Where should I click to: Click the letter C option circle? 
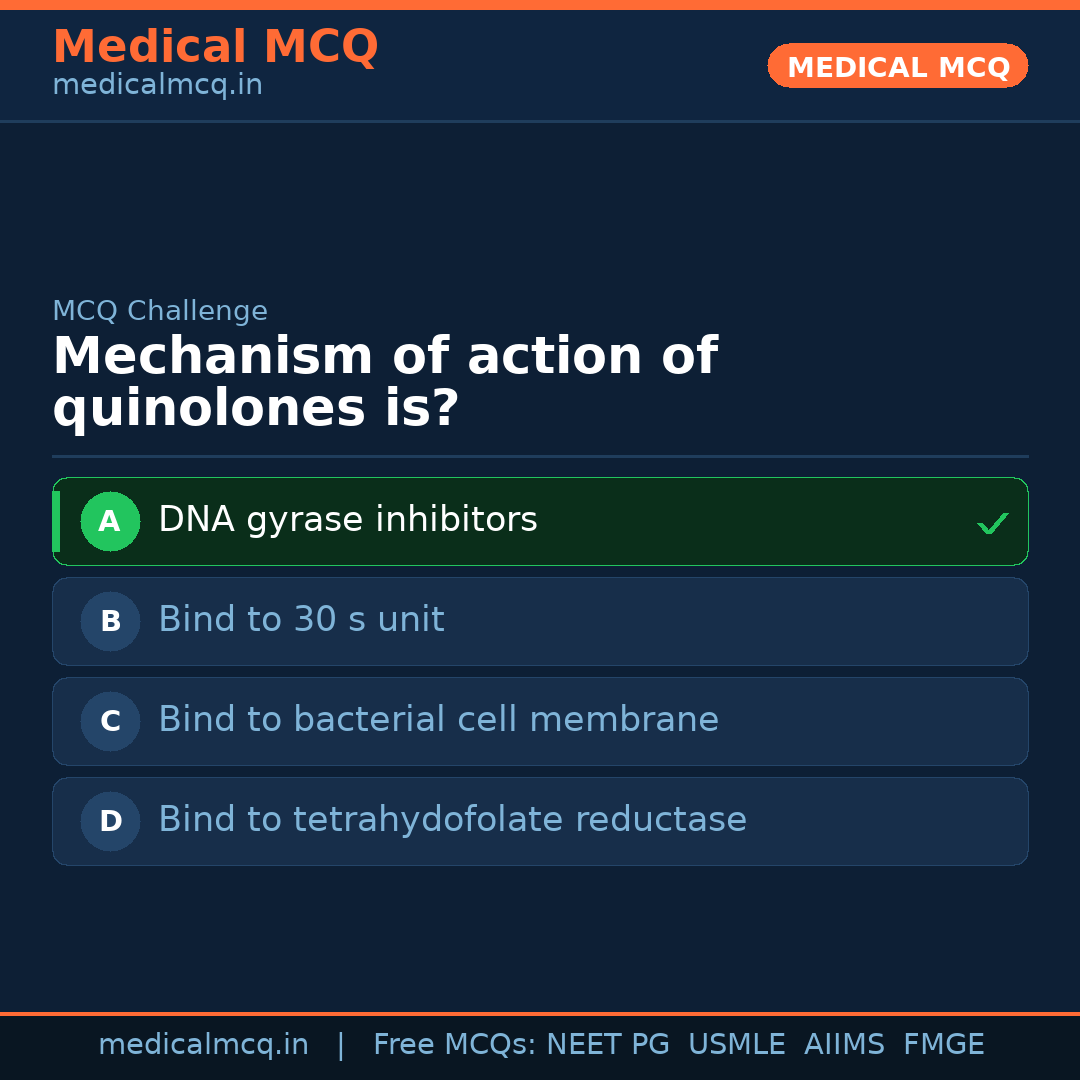pyautogui.click(x=110, y=721)
